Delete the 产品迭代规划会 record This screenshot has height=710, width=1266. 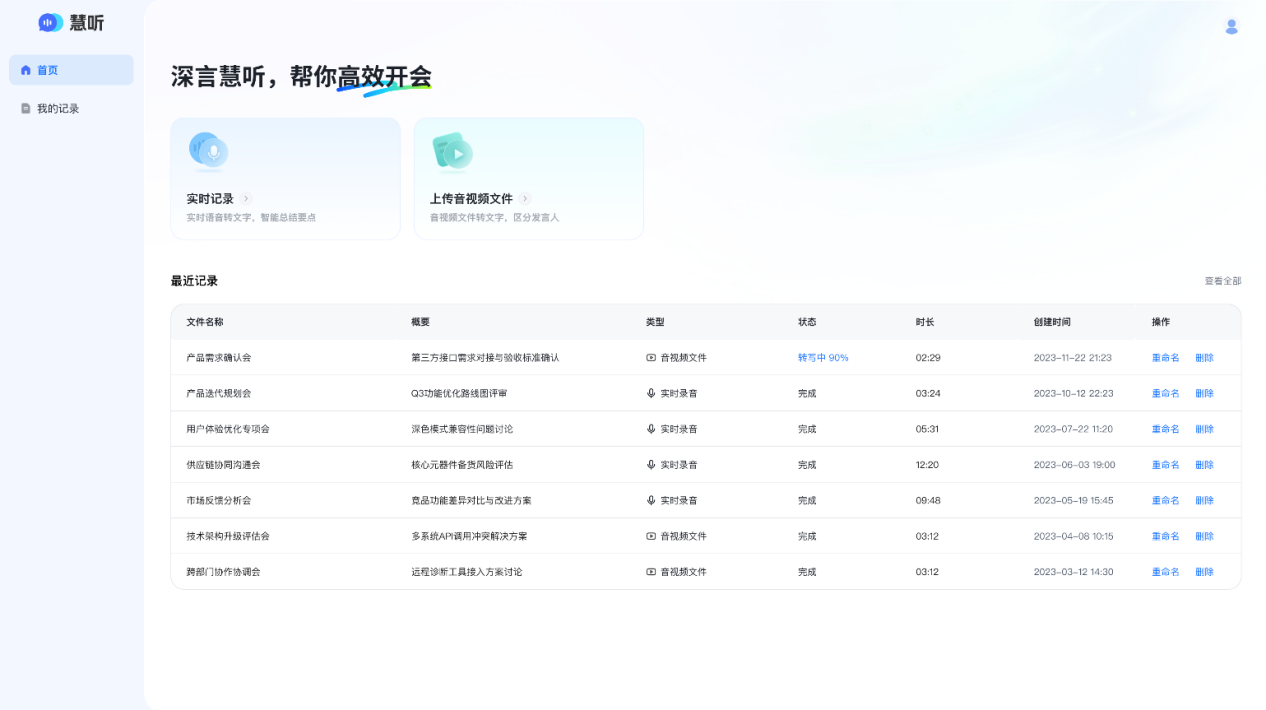click(1204, 394)
